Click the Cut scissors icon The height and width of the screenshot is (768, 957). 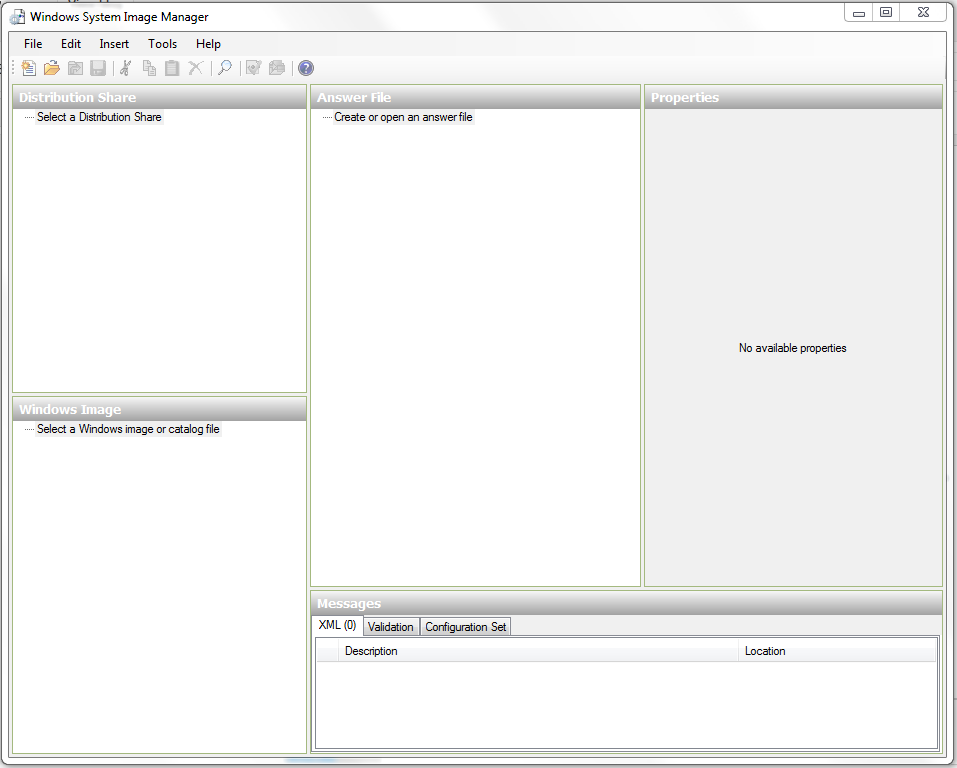[x=126, y=68]
